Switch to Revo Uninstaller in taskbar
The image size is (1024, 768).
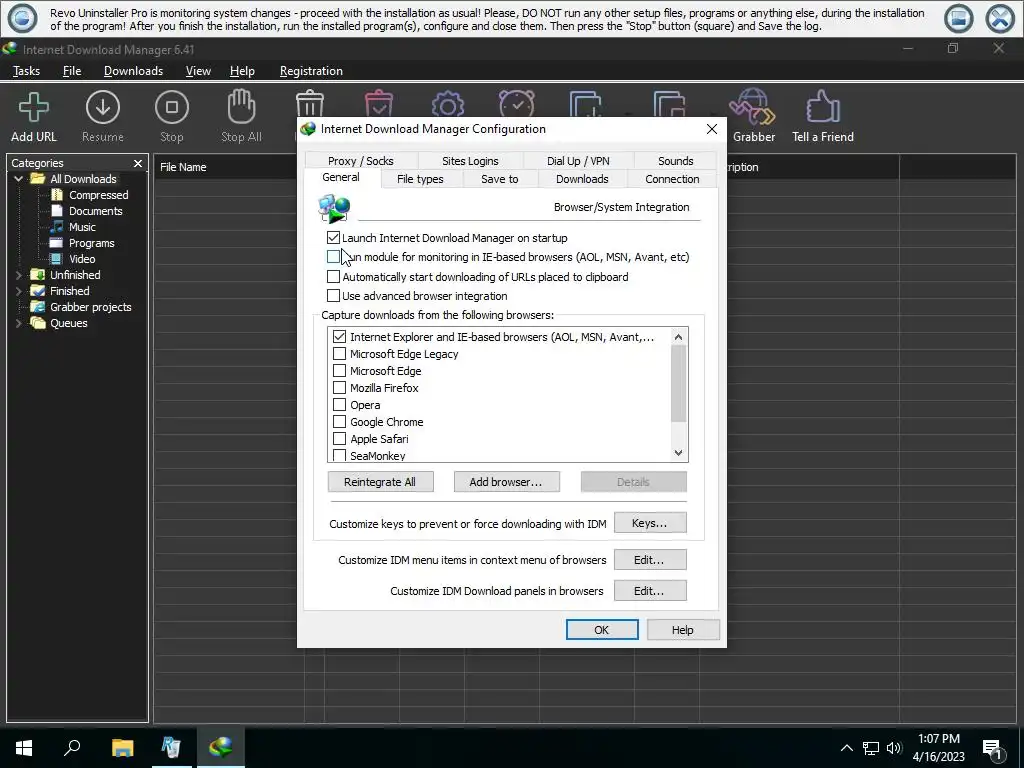171,747
